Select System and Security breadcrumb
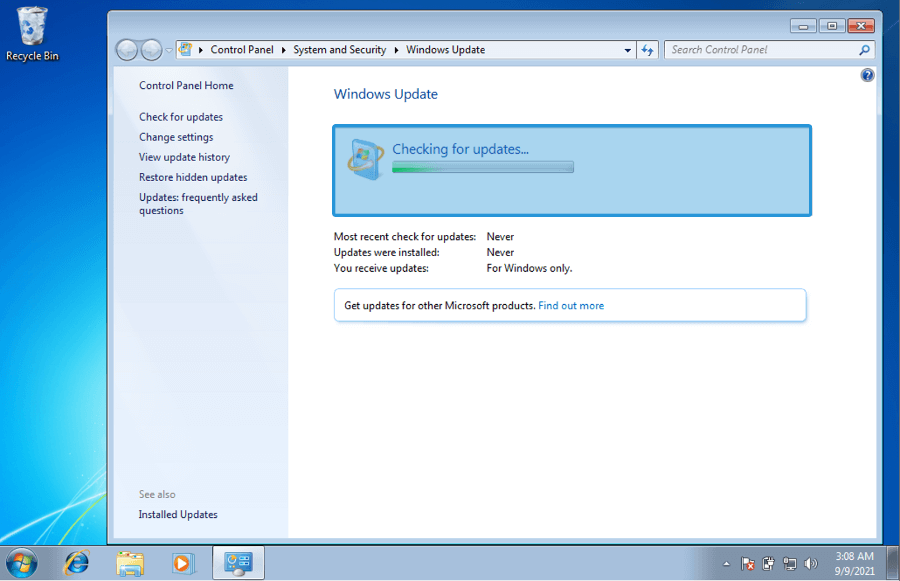900x581 pixels. click(x=339, y=50)
